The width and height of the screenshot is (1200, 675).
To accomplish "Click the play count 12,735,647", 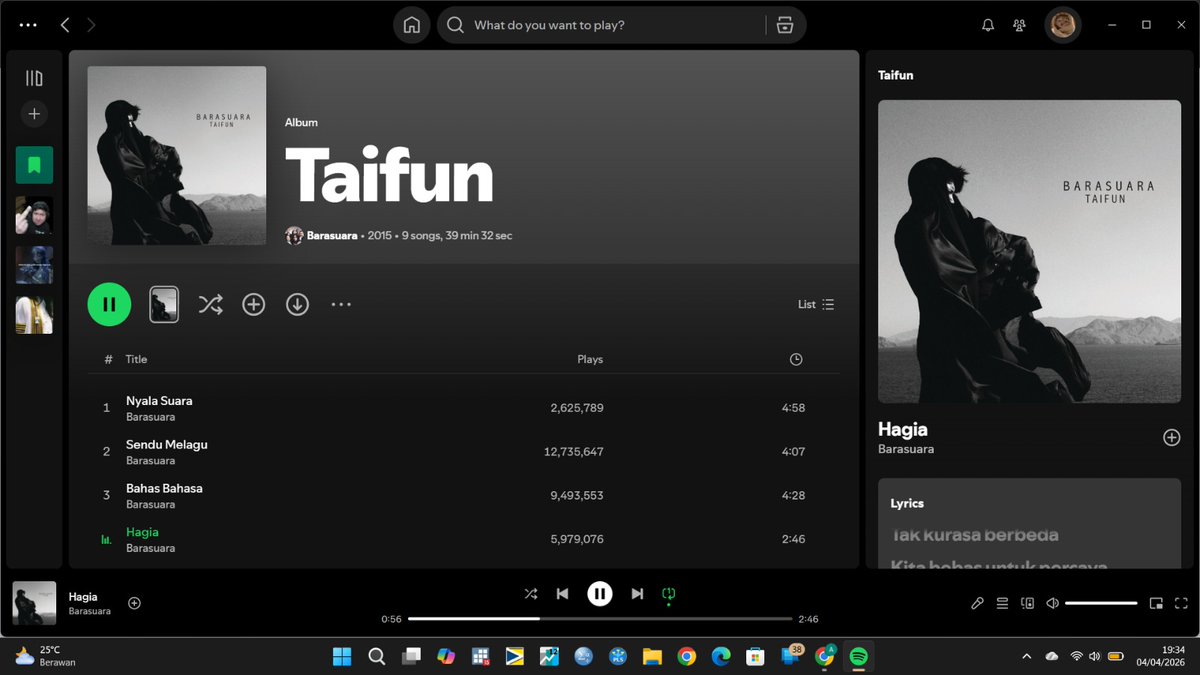I will (574, 452).
